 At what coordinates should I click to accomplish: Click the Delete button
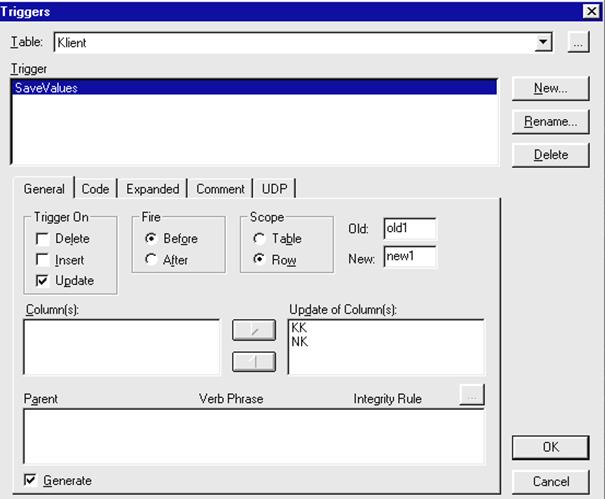tap(551, 155)
